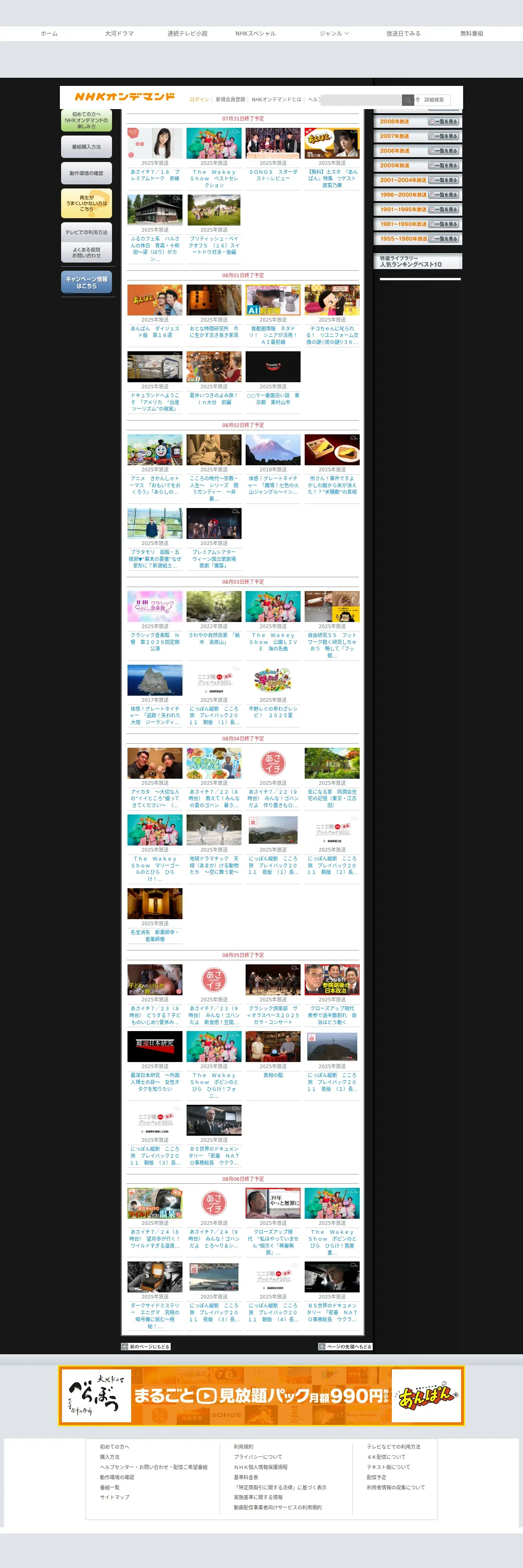Open 初めての方へ NHKオンデマンドの楽しみ方 sidebar button
The image size is (523, 1568).
[x=86, y=120]
